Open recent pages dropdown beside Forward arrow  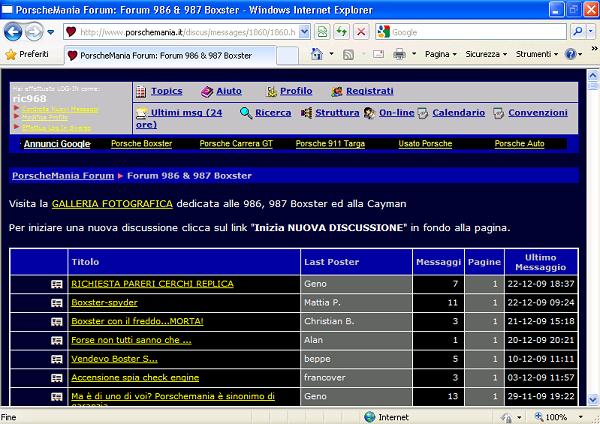pyautogui.click(x=51, y=32)
